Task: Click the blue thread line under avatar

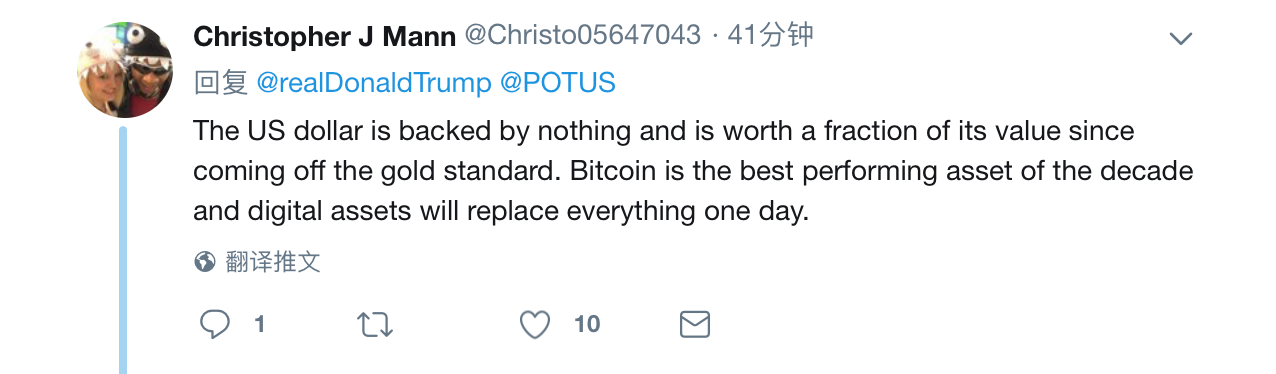Action: click(123, 250)
